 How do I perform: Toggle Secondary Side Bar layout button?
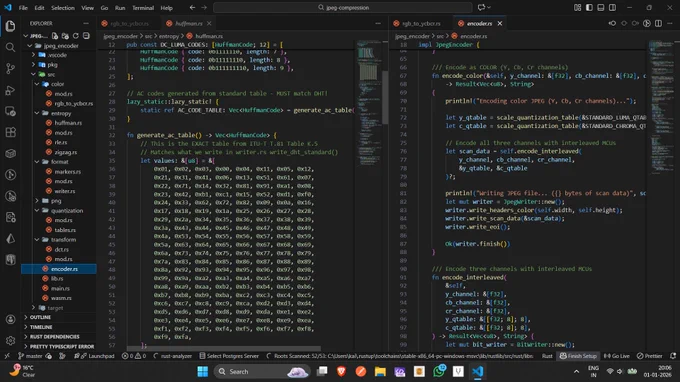pyautogui.click(x=612, y=7)
